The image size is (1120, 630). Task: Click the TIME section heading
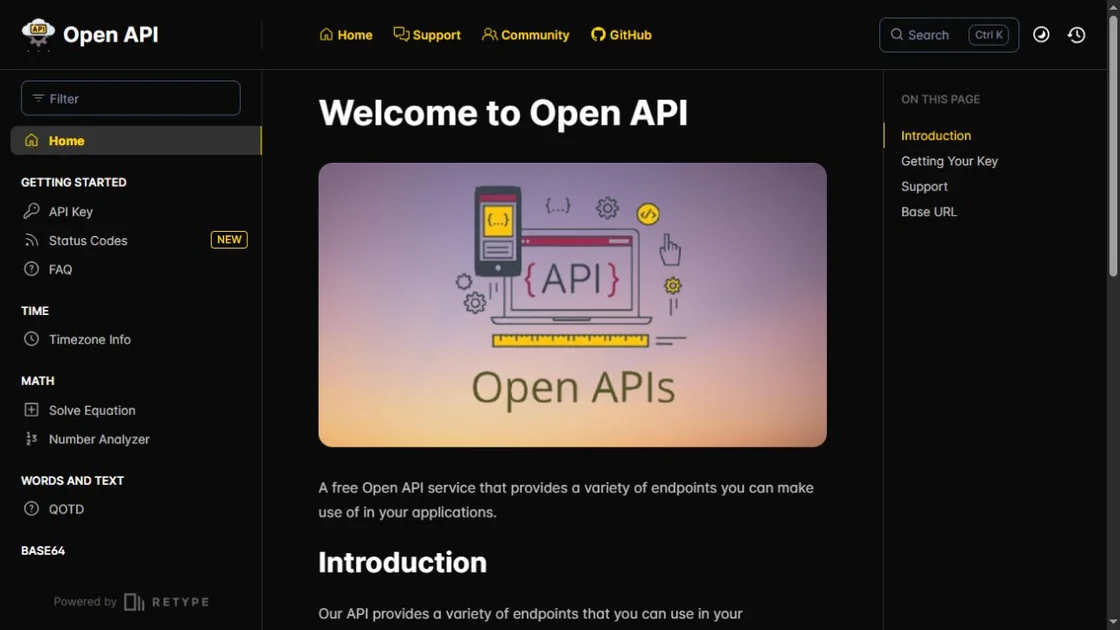click(x=35, y=311)
